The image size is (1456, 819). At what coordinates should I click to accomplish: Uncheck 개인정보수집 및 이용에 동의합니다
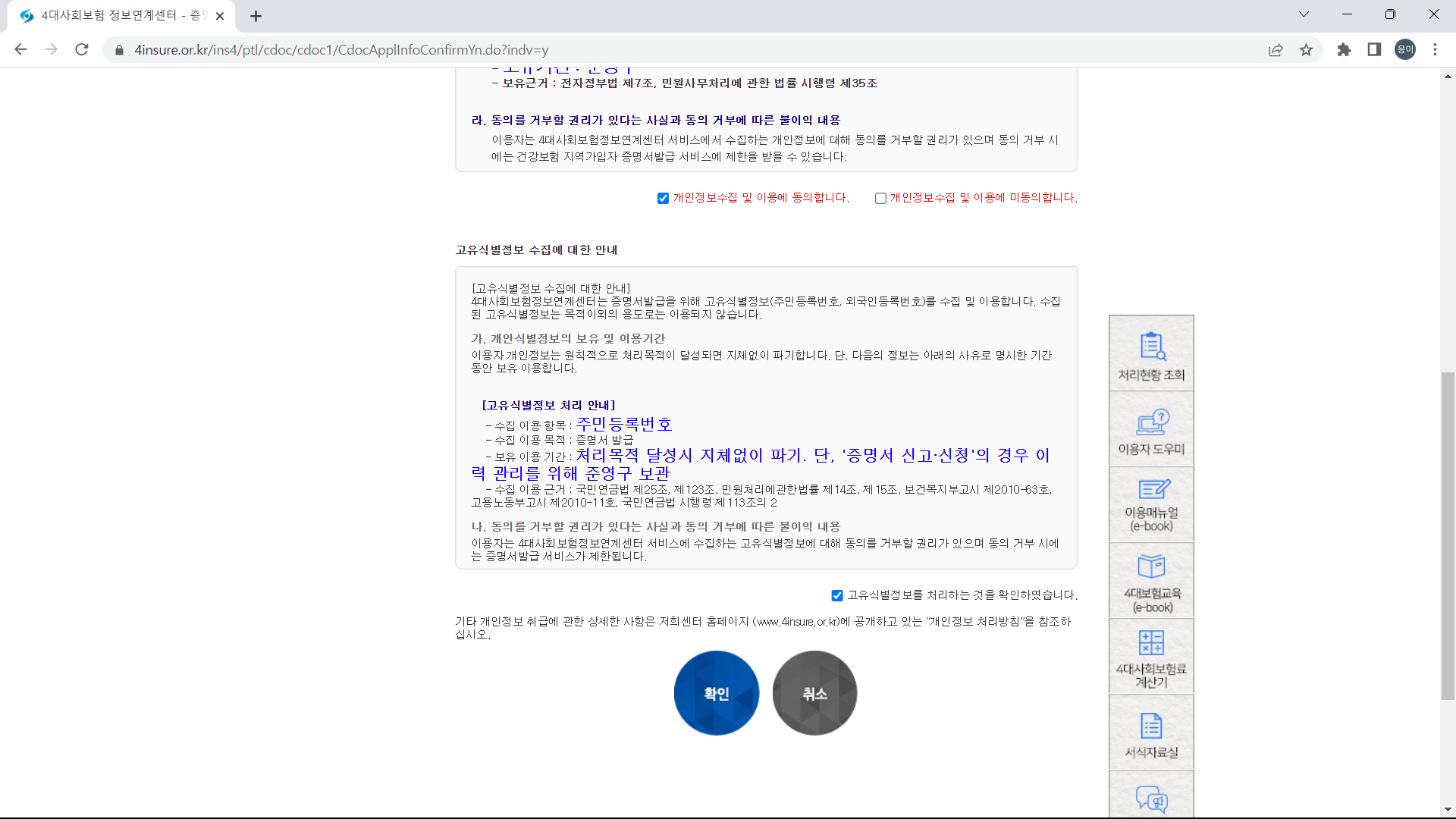click(x=663, y=198)
